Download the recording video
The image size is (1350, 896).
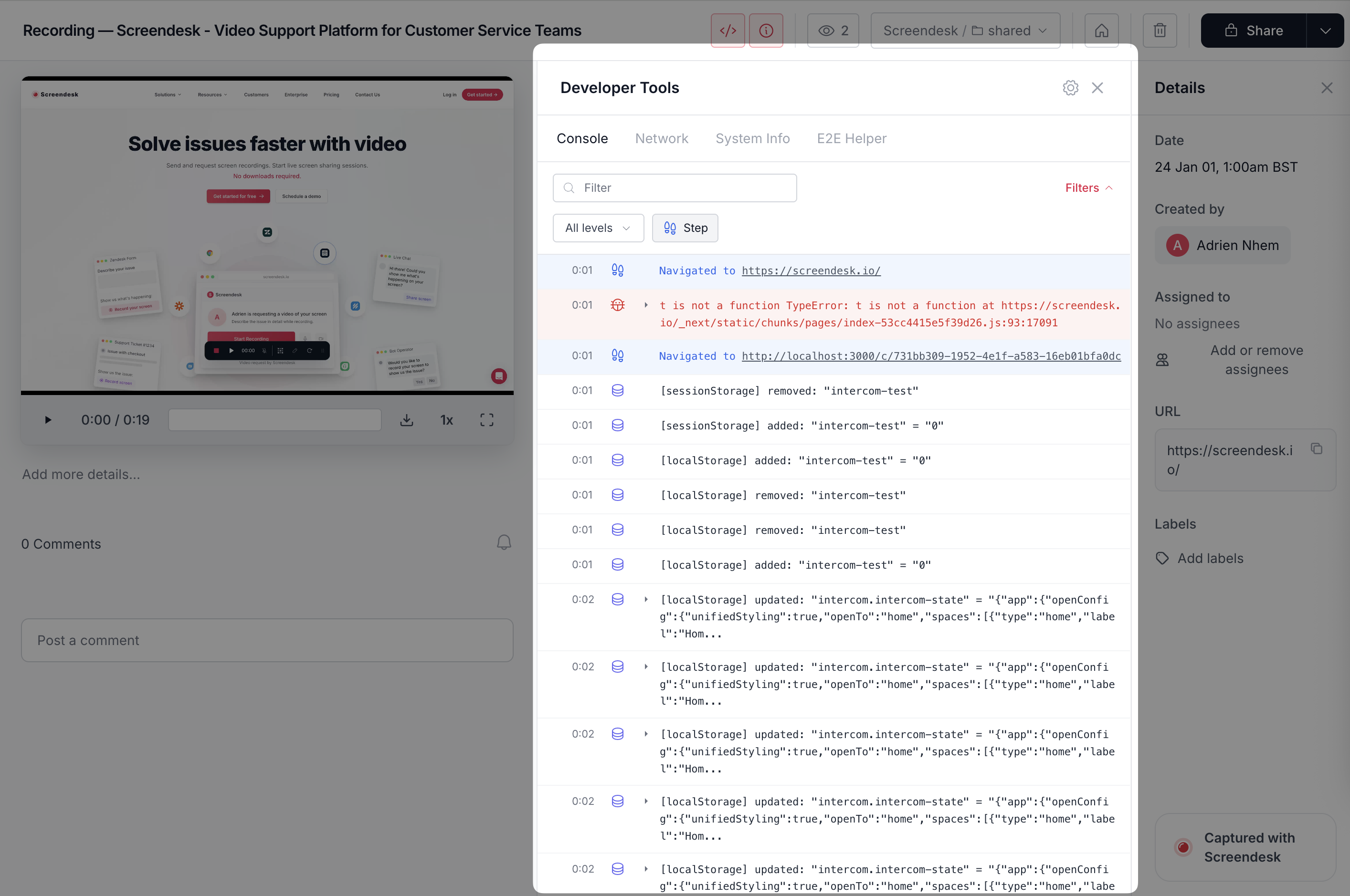click(x=407, y=420)
